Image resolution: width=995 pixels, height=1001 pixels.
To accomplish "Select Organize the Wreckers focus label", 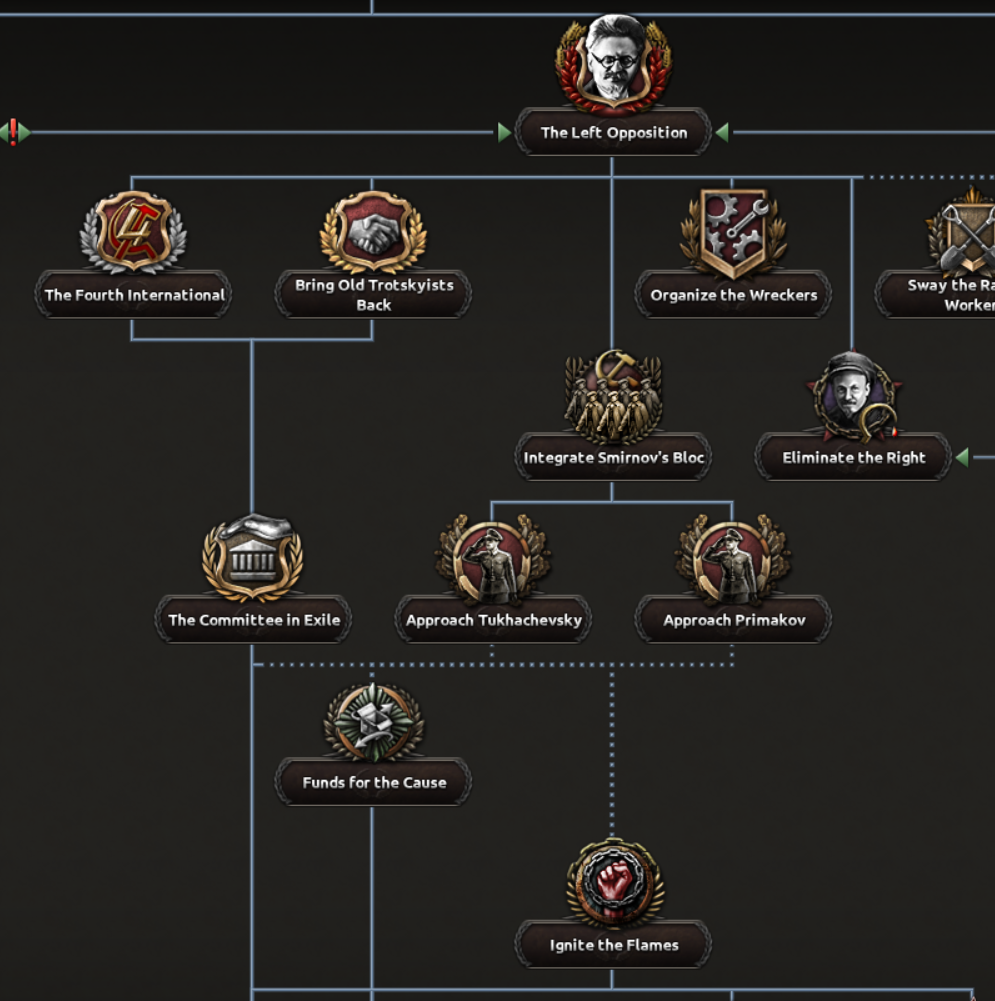I will tap(733, 294).
